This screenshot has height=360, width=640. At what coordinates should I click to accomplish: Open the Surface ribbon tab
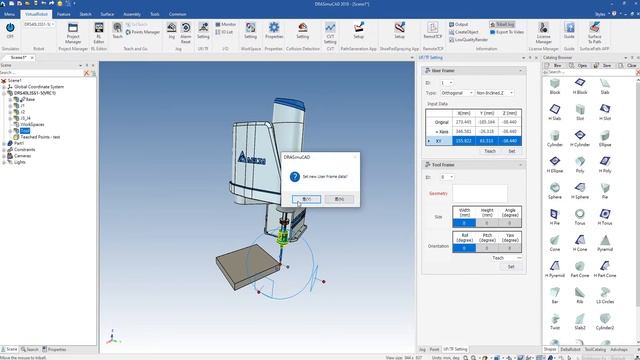(x=107, y=14)
